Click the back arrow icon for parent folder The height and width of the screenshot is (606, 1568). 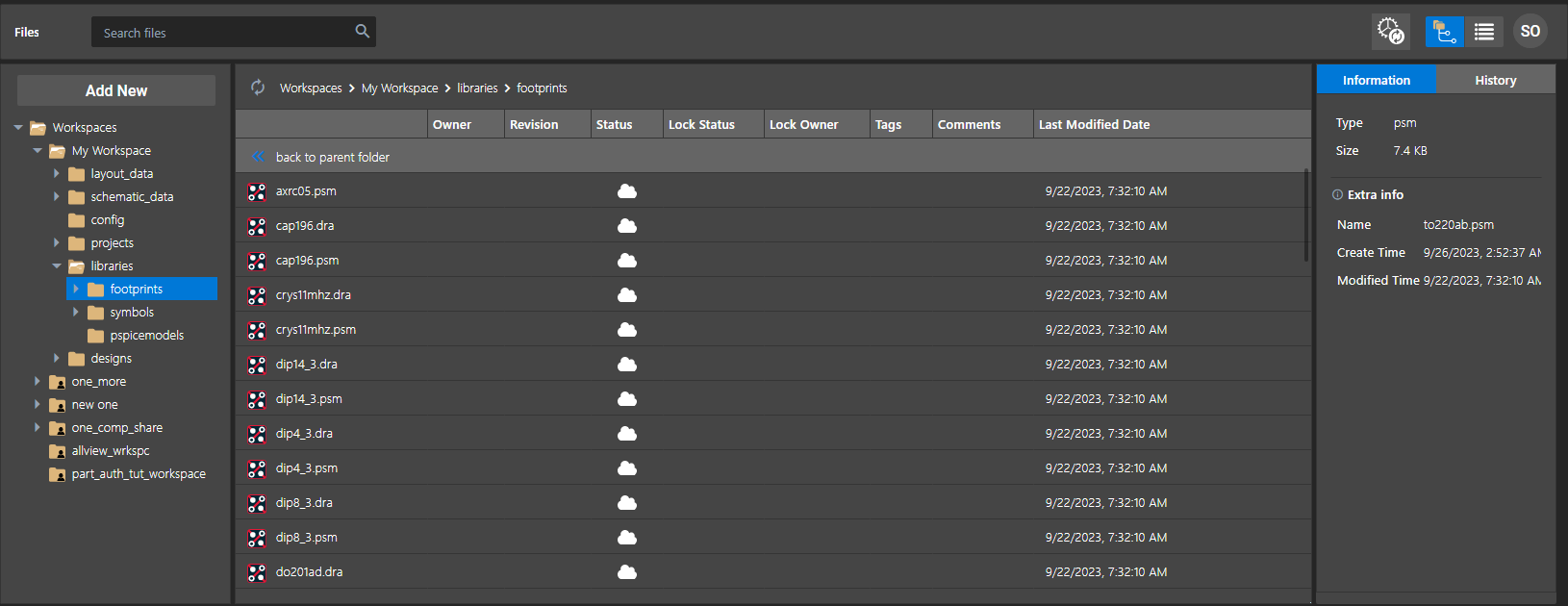(x=258, y=157)
